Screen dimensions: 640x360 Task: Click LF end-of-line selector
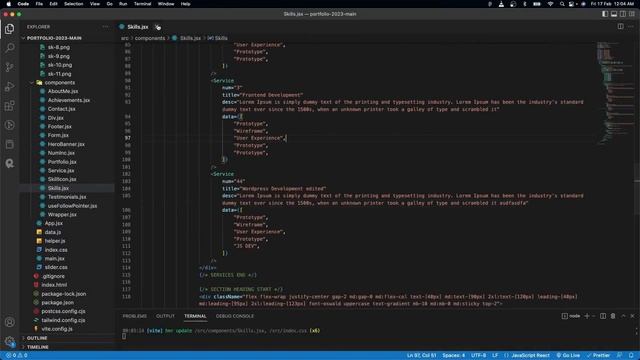click(x=495, y=356)
